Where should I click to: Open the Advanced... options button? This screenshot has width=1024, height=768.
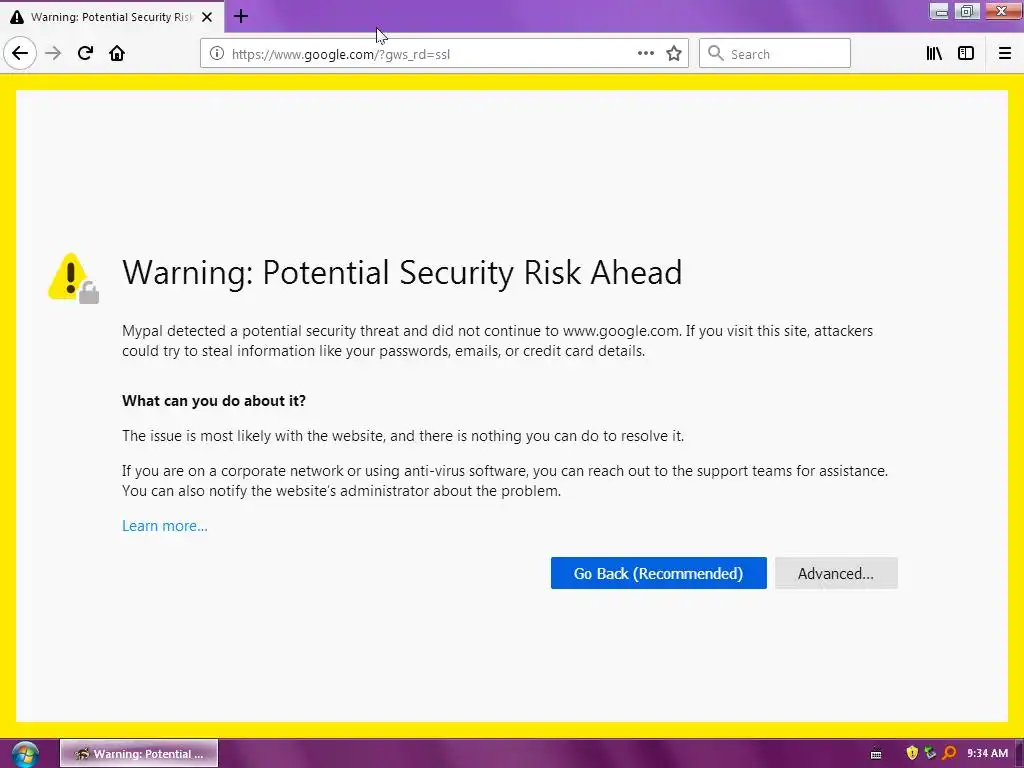[836, 573]
